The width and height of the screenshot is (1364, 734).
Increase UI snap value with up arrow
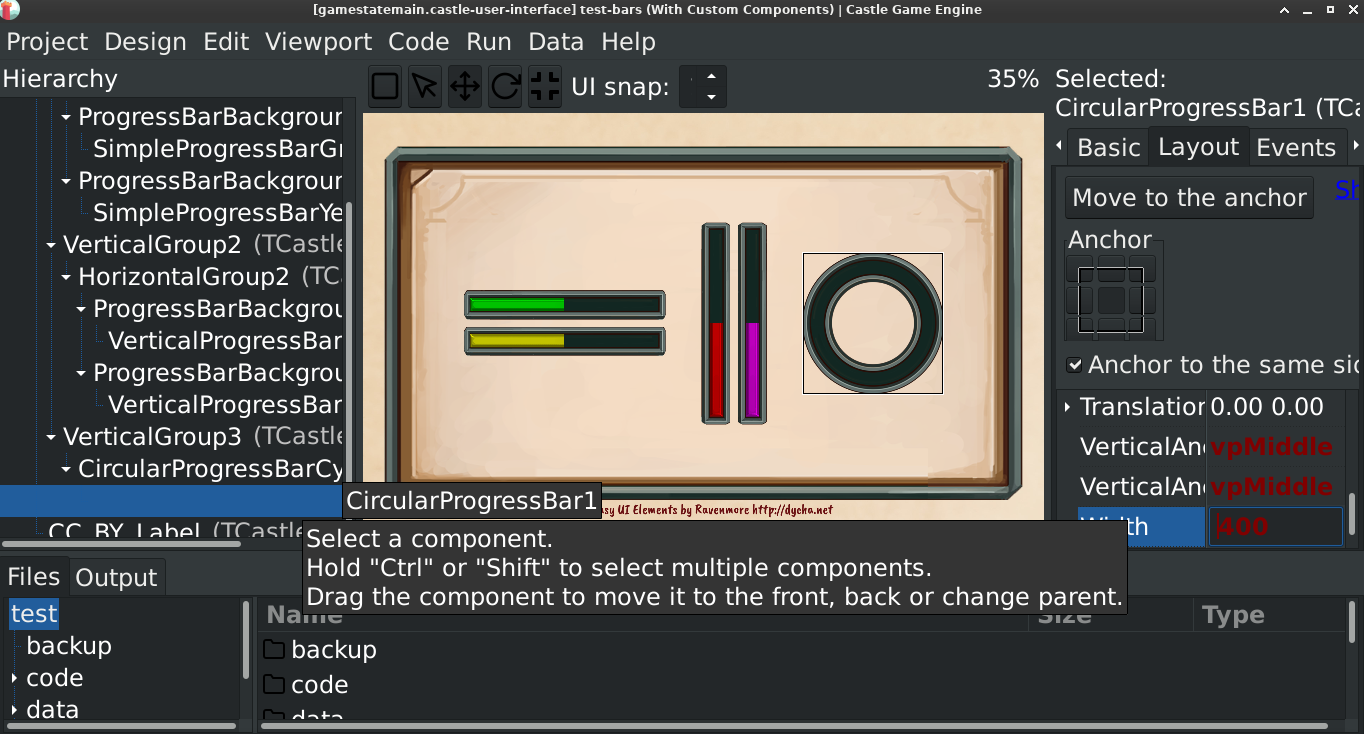(x=711, y=77)
